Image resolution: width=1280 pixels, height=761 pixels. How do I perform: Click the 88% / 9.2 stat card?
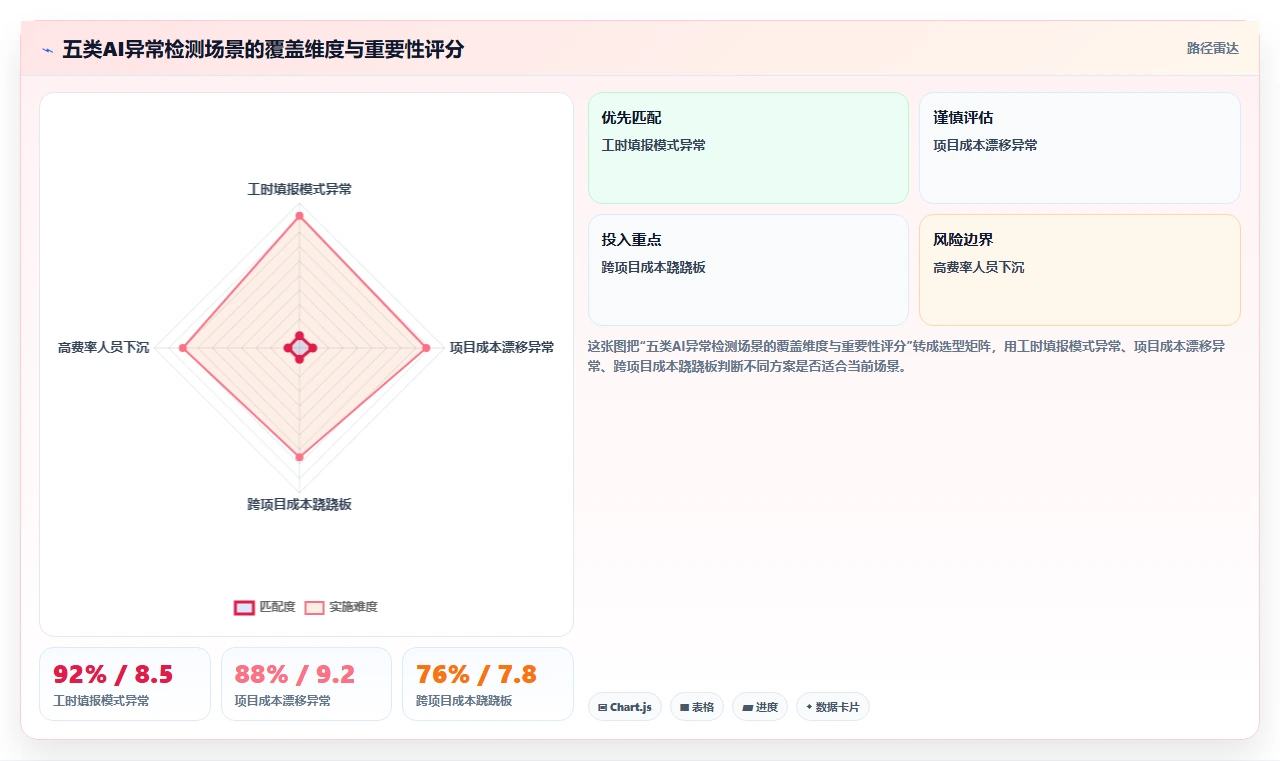click(x=306, y=684)
